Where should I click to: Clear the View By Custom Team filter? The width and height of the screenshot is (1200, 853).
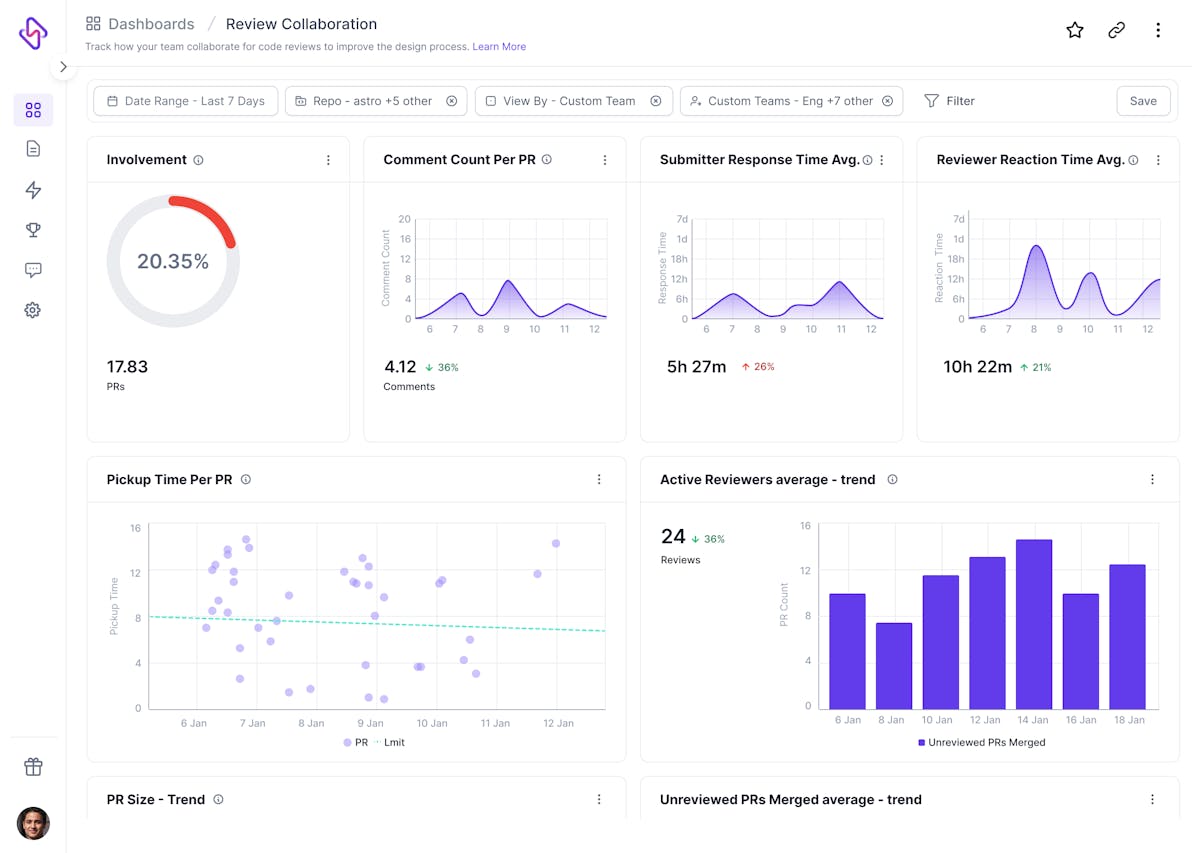click(x=656, y=100)
